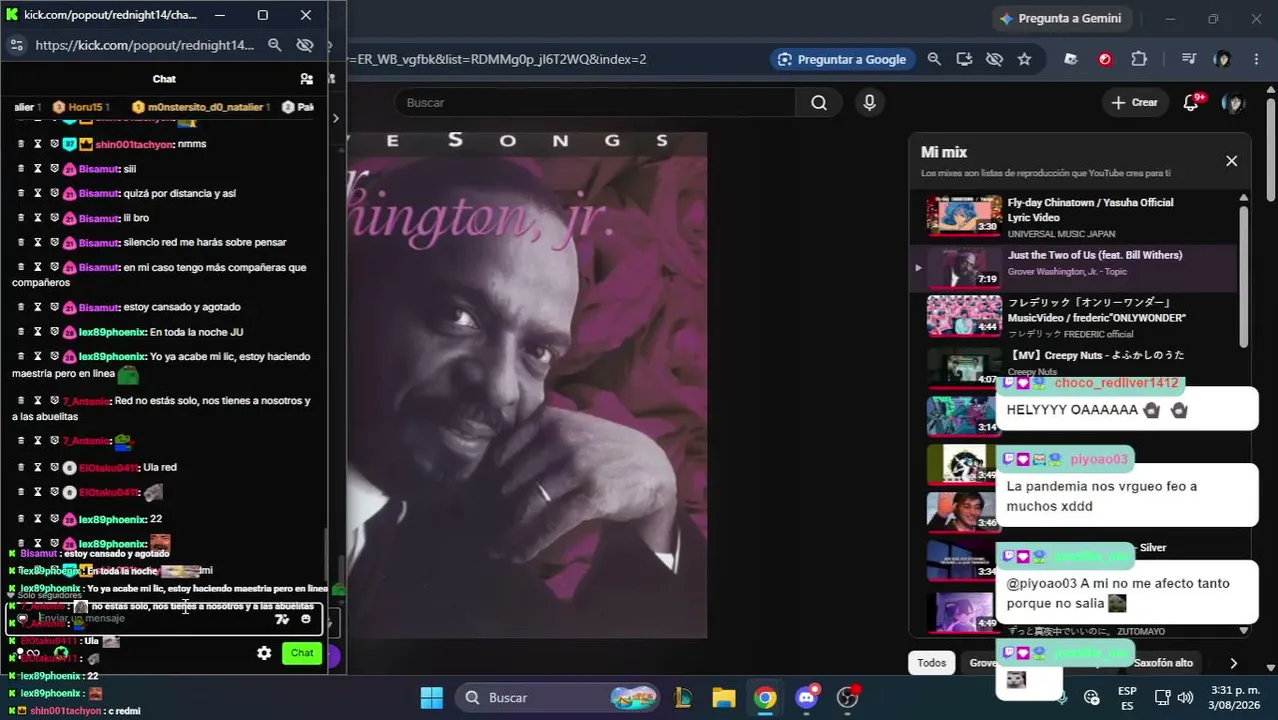This screenshot has width=1278, height=720.
Task: Click username 7_Antonio on 'Red no estás solo' message
Action: coord(86,400)
